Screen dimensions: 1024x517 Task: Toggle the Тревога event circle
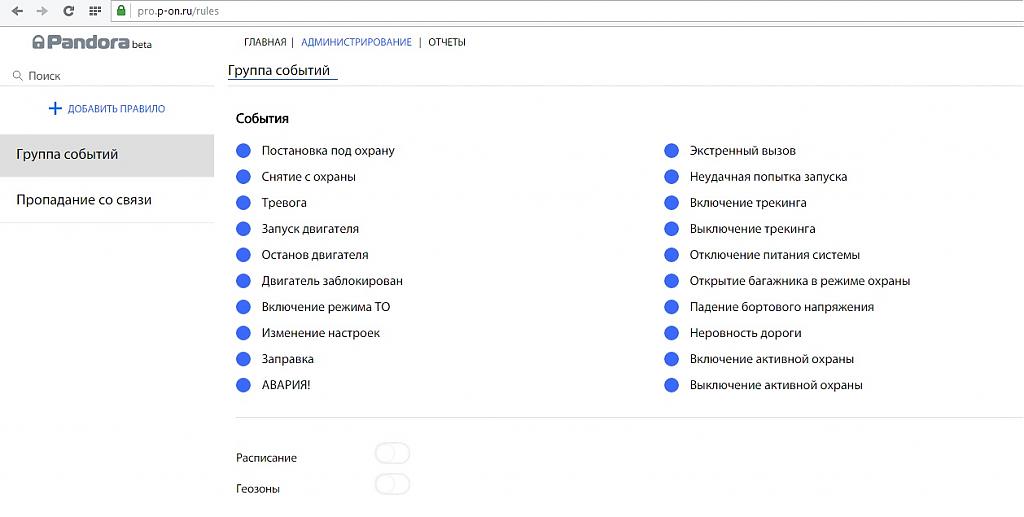(243, 203)
